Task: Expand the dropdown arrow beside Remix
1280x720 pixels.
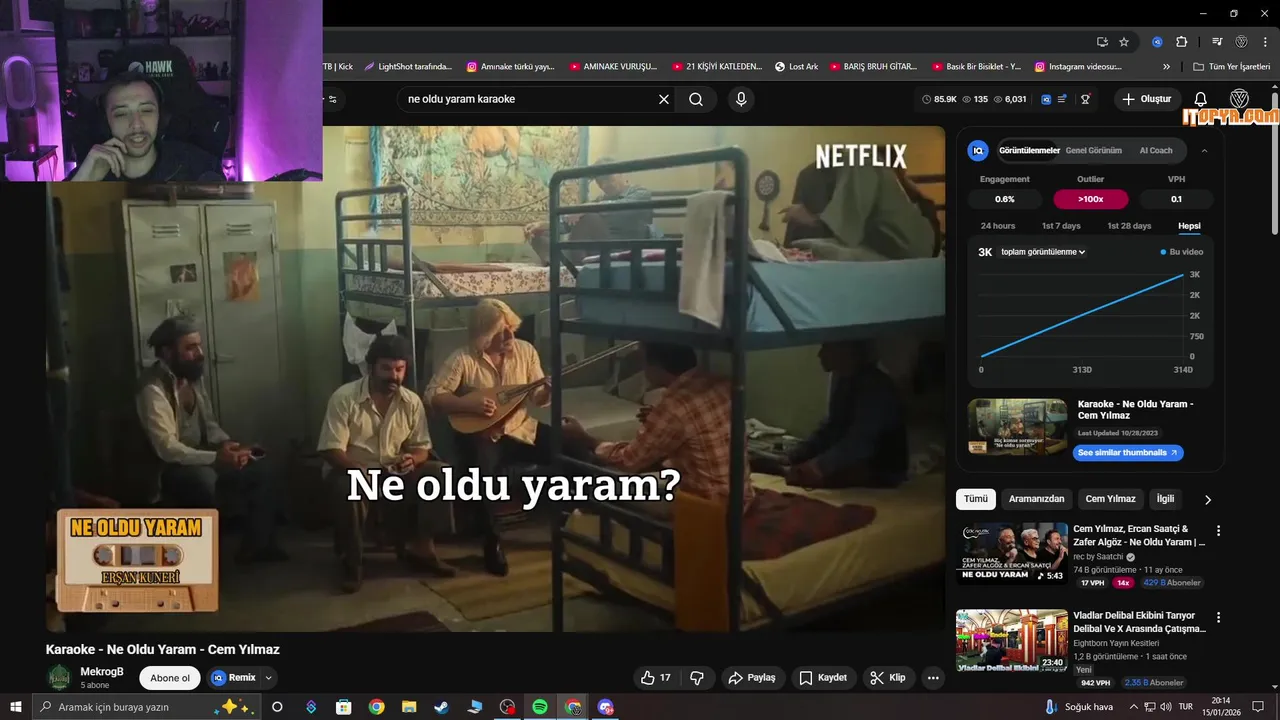Action: pyautogui.click(x=268, y=678)
